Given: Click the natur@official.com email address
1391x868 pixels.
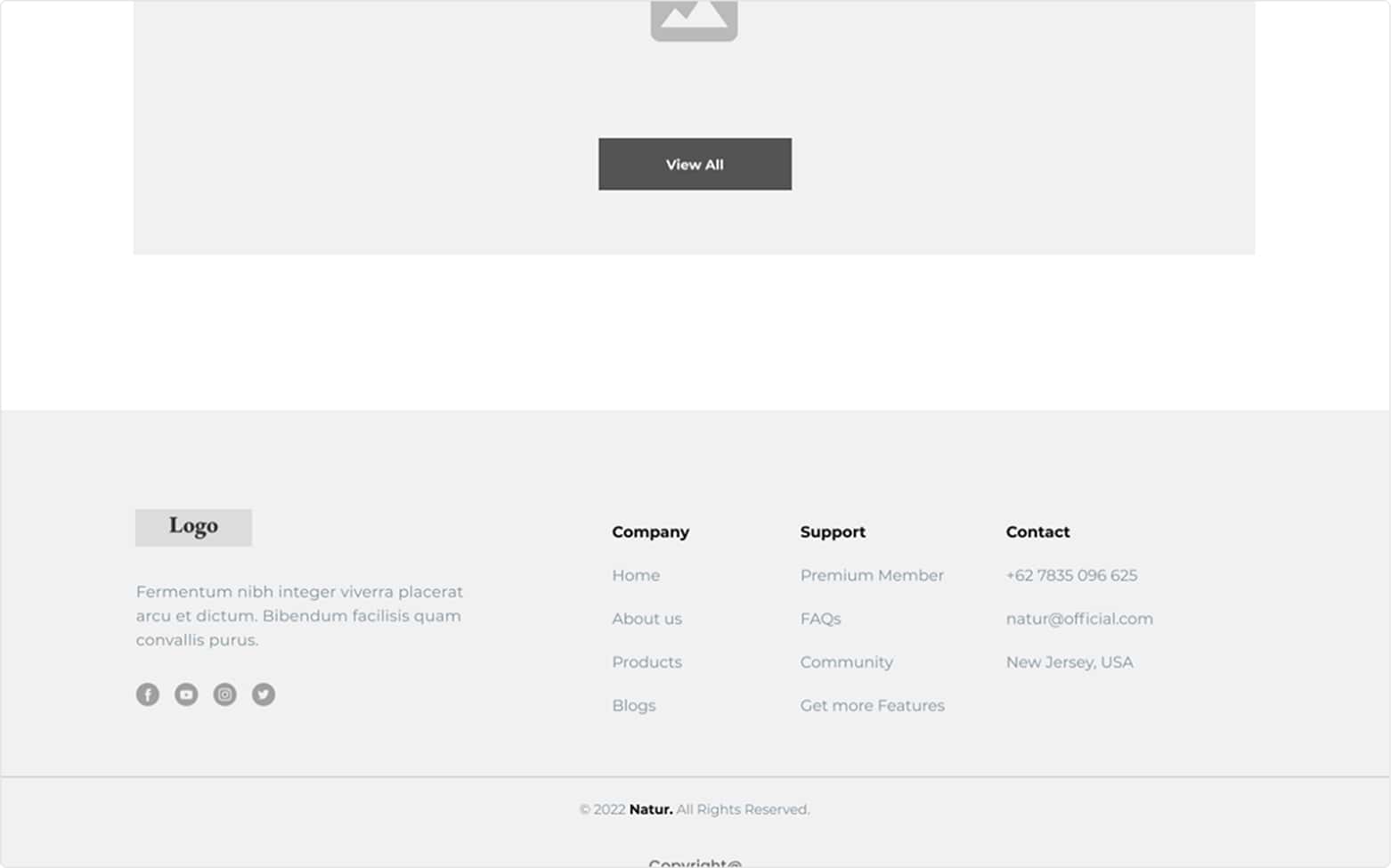Looking at the screenshot, I should tap(1078, 619).
